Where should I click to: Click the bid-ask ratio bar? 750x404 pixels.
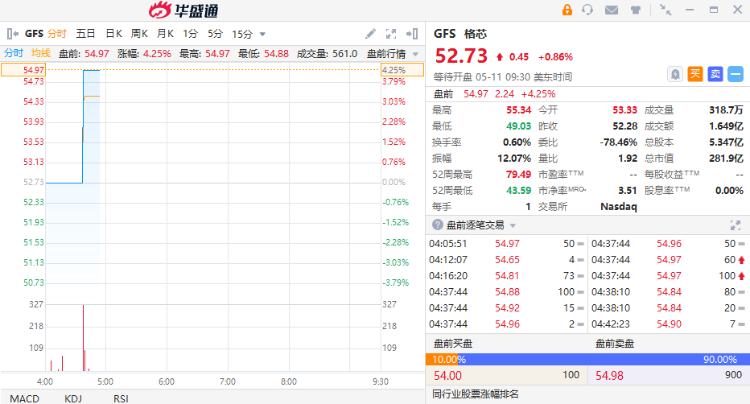pyautogui.click(x=587, y=359)
